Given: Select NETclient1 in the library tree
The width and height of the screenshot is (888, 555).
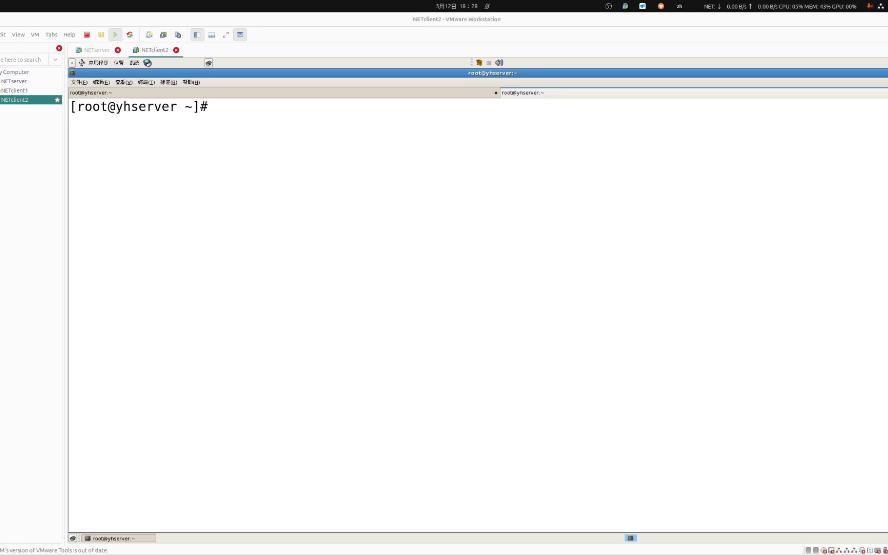Looking at the screenshot, I should (14, 90).
